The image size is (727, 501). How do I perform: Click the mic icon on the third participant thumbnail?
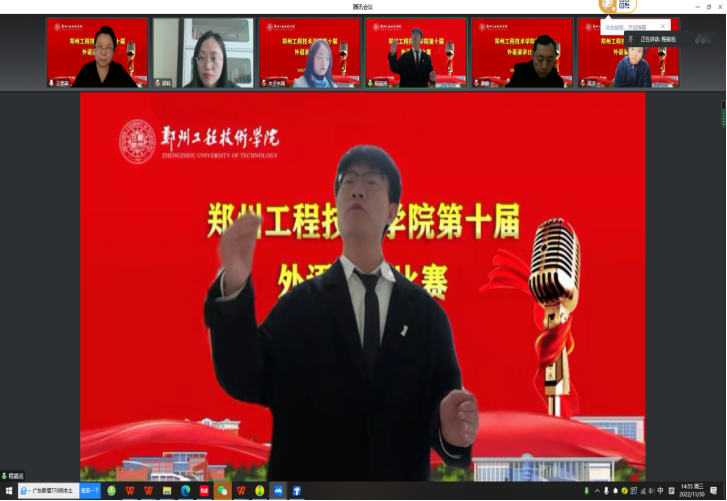(x=264, y=83)
